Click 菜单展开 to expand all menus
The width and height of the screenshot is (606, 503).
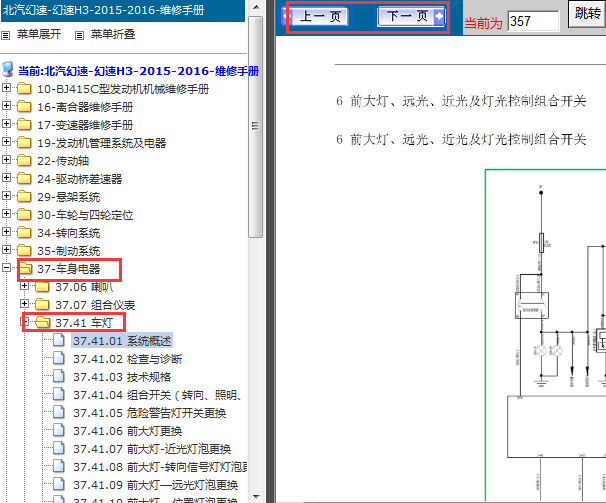click(39, 34)
